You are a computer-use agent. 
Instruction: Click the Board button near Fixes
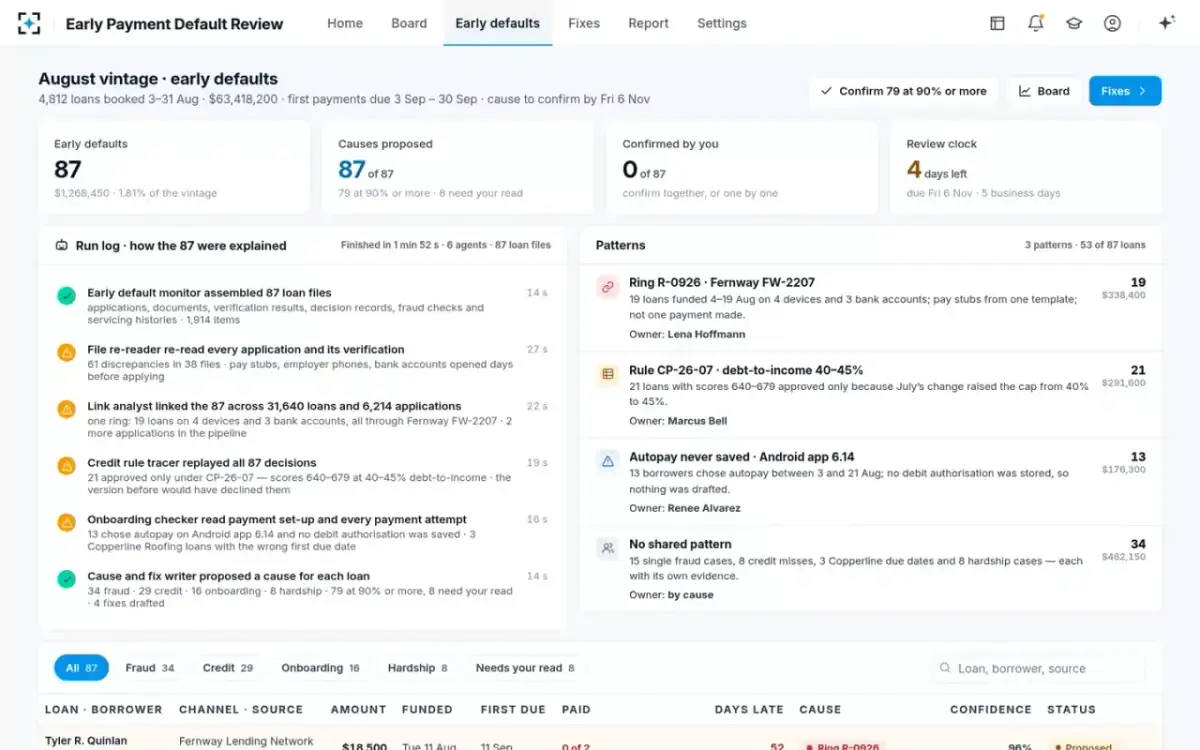pyautogui.click(x=1044, y=91)
